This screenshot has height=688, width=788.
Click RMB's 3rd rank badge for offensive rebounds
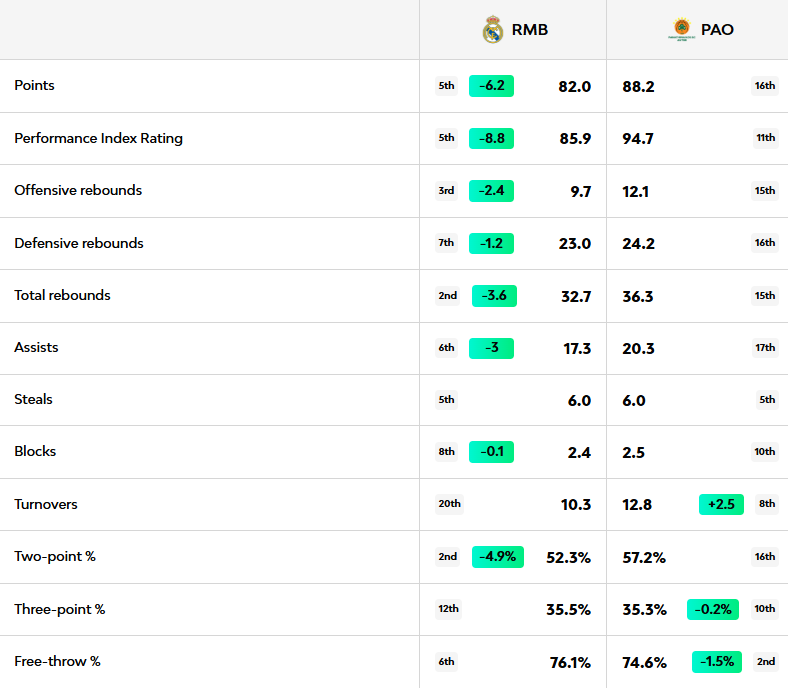click(x=446, y=191)
